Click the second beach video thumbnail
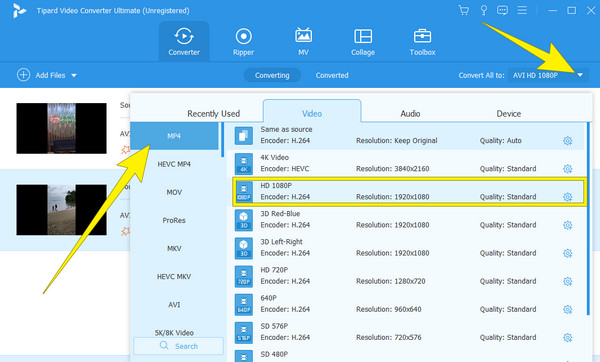Viewport: 600px width, 362px height. coord(61,210)
